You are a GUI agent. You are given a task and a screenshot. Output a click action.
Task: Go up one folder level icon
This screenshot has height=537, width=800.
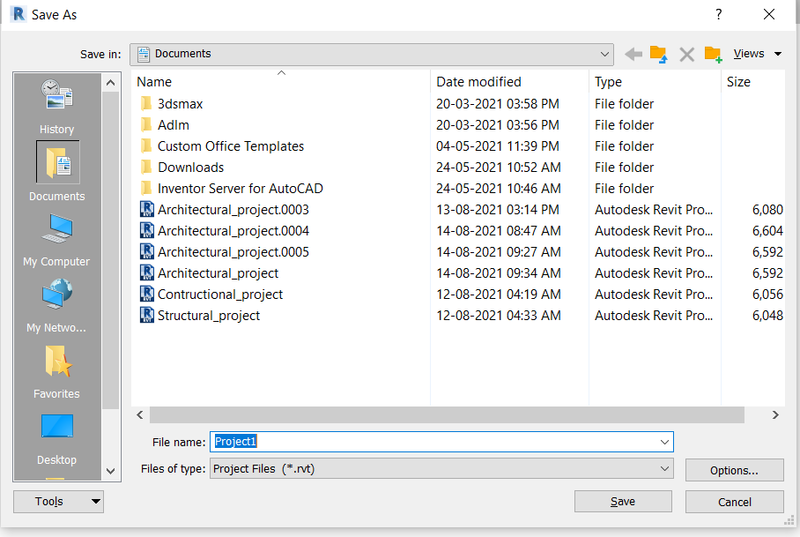coord(658,54)
